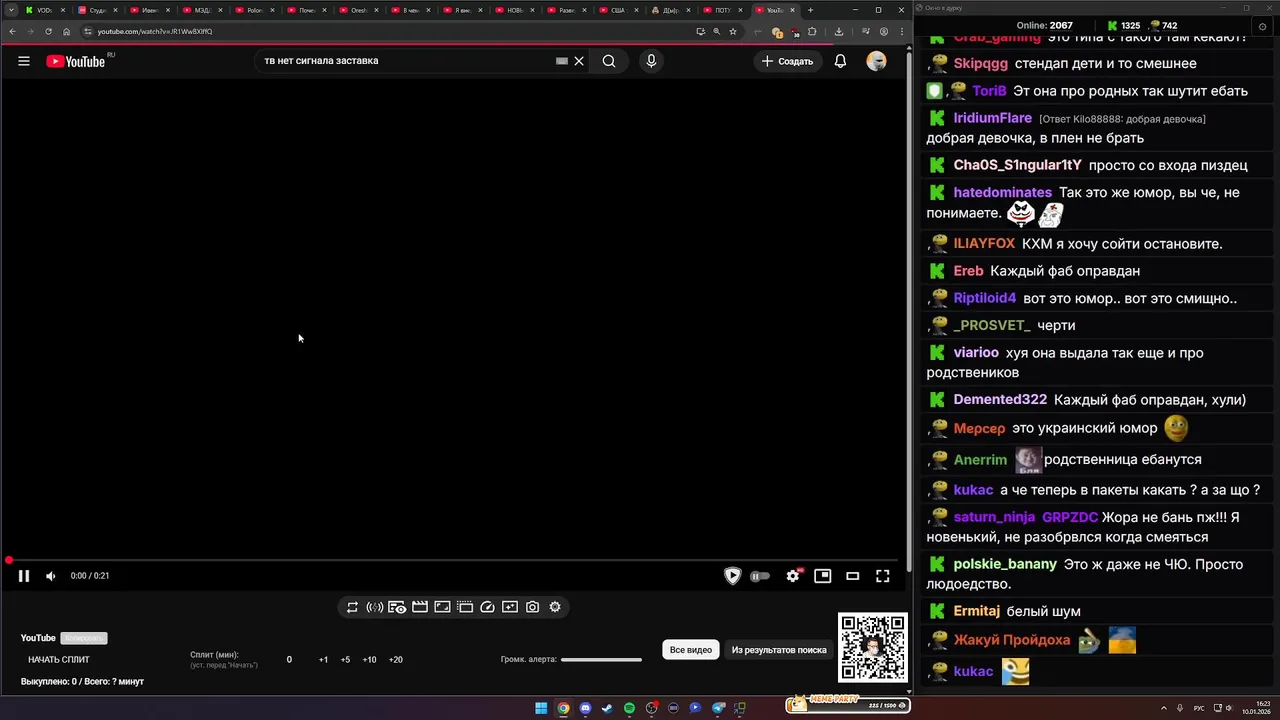Clear the YouTube search text with the X
Screen dimensions: 1280x720
[579, 61]
